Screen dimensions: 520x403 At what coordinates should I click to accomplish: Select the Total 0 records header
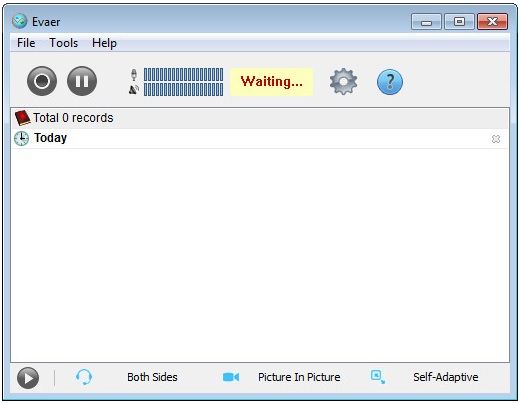(x=260, y=118)
